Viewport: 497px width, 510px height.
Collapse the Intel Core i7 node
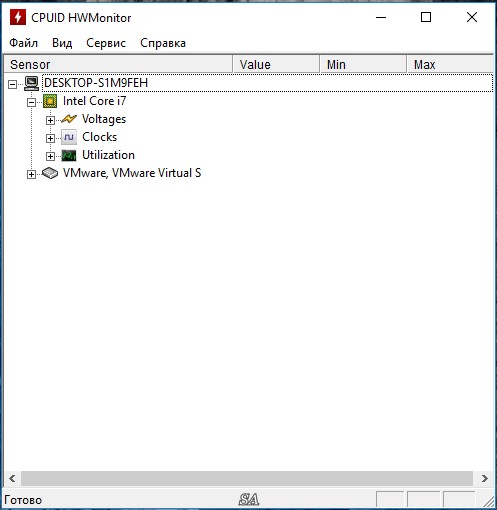(31, 102)
